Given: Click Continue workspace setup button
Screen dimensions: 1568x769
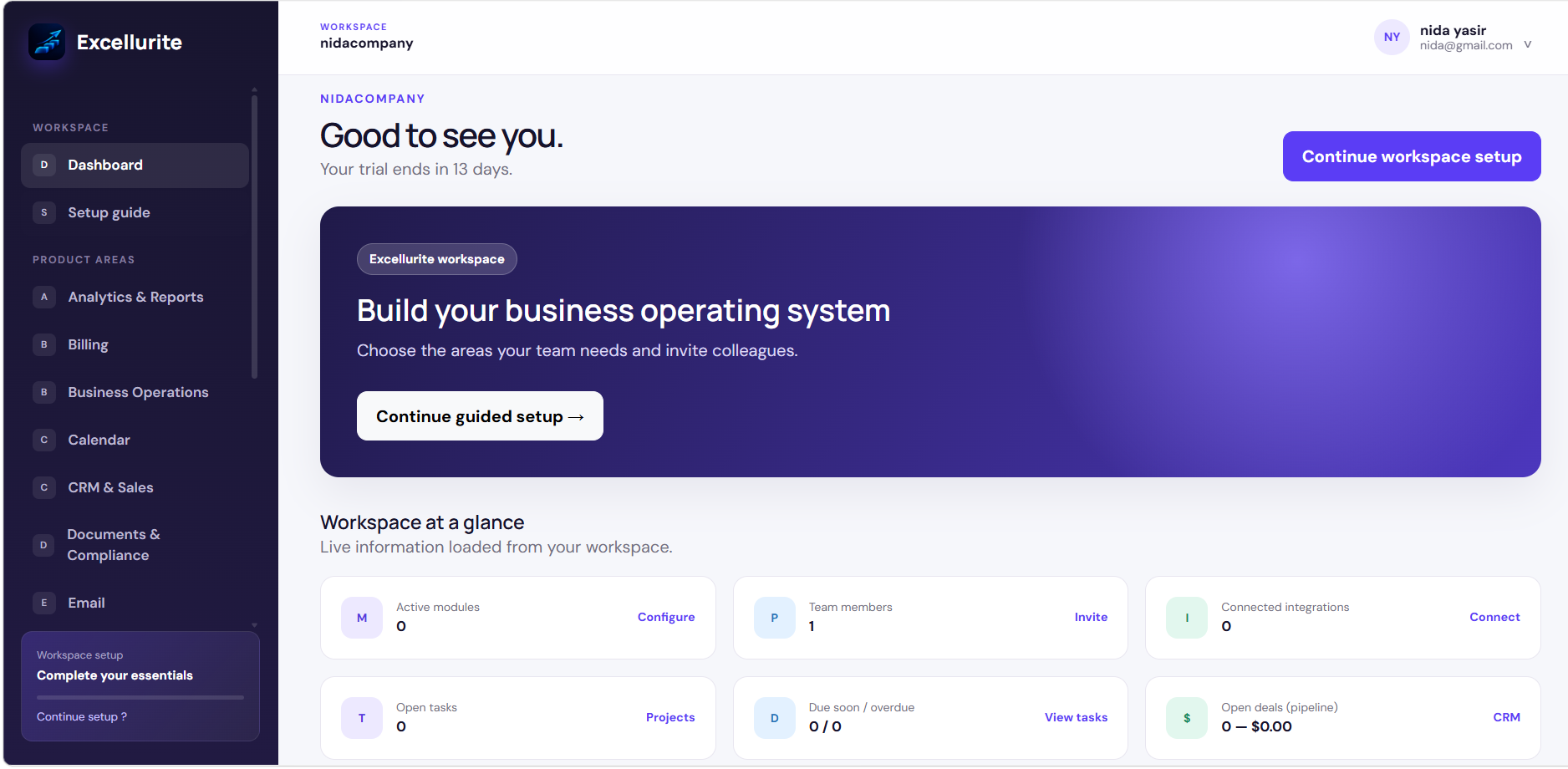Looking at the screenshot, I should pos(1412,156).
